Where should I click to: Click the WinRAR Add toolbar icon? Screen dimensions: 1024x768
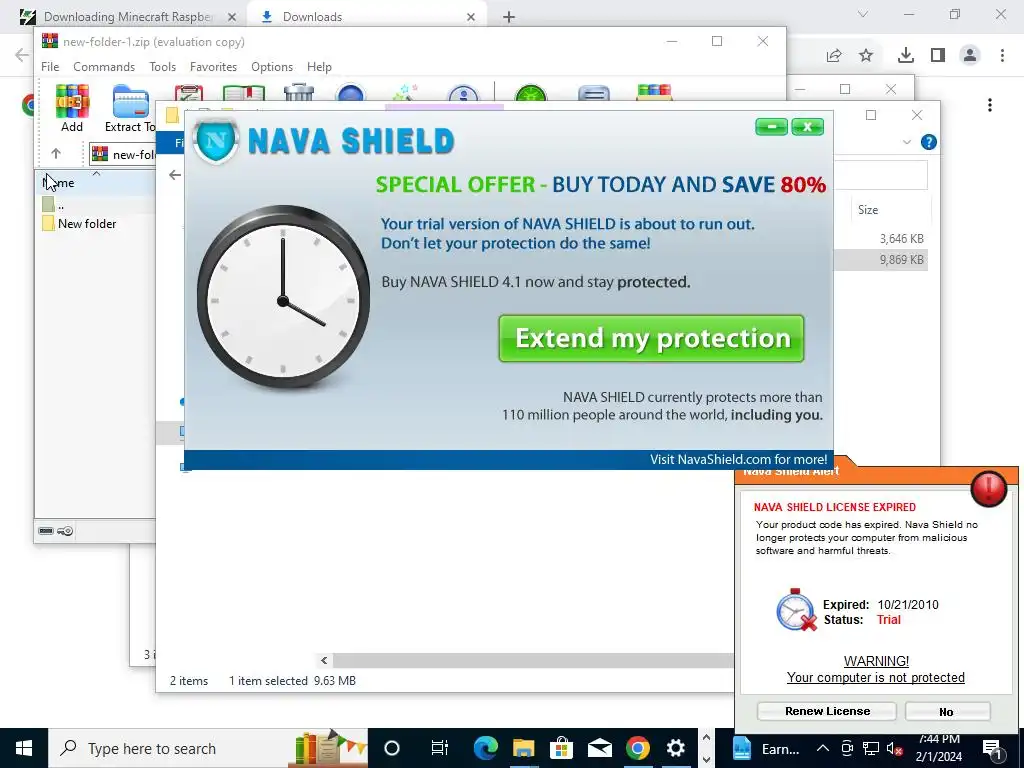click(72, 102)
